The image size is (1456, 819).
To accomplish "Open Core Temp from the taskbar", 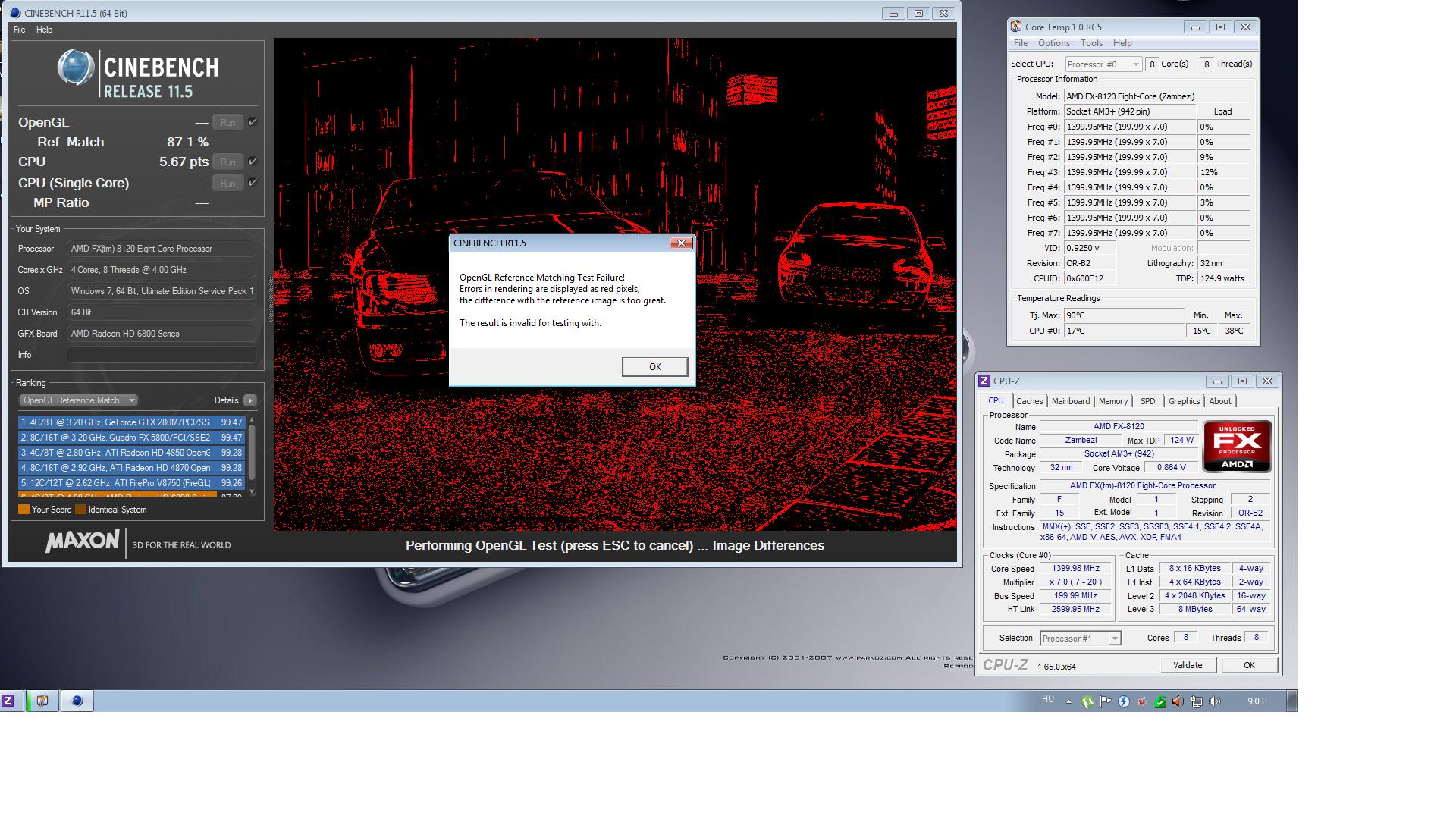I will [42, 701].
